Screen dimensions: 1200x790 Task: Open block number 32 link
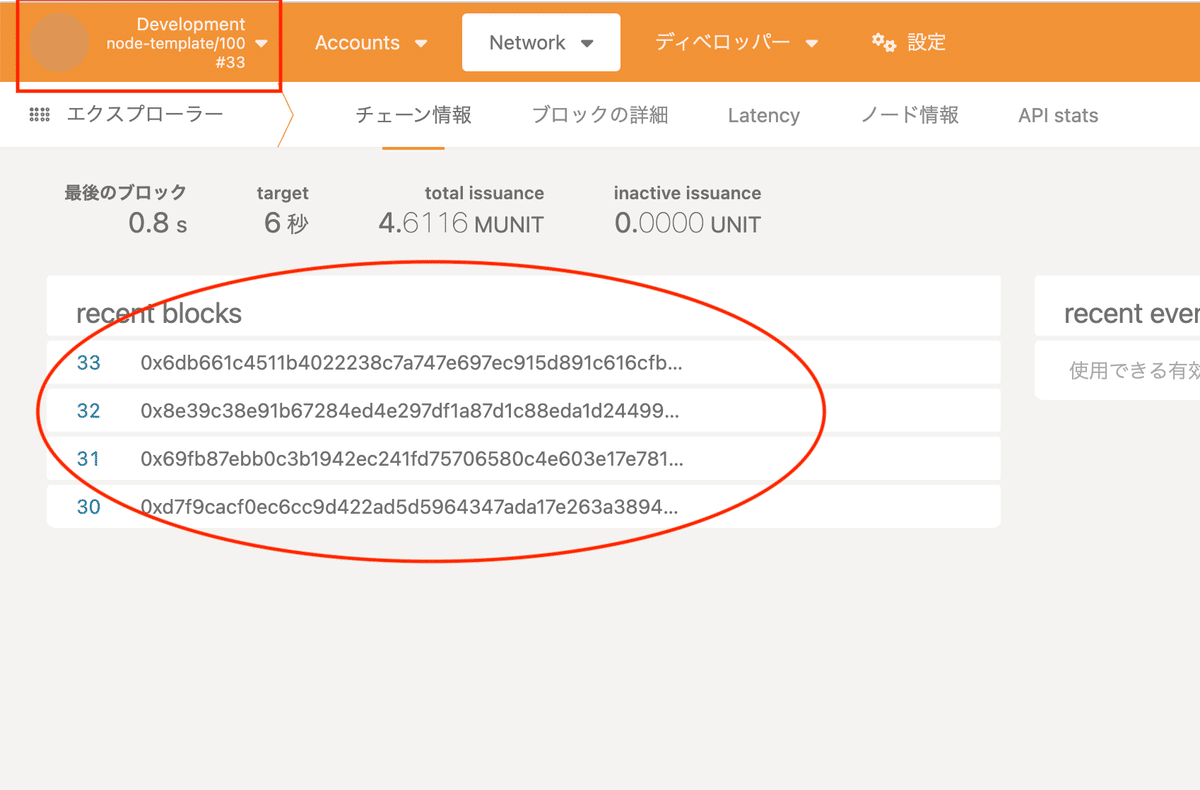point(89,411)
